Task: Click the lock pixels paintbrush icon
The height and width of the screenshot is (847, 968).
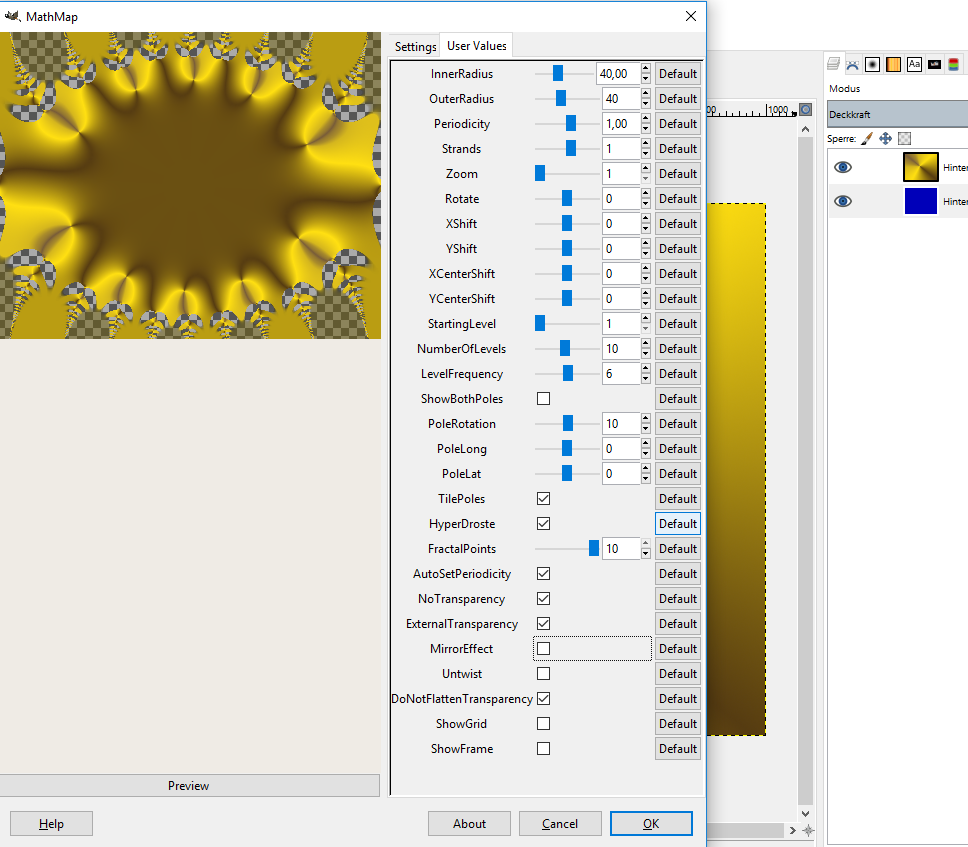Action: coord(867,139)
